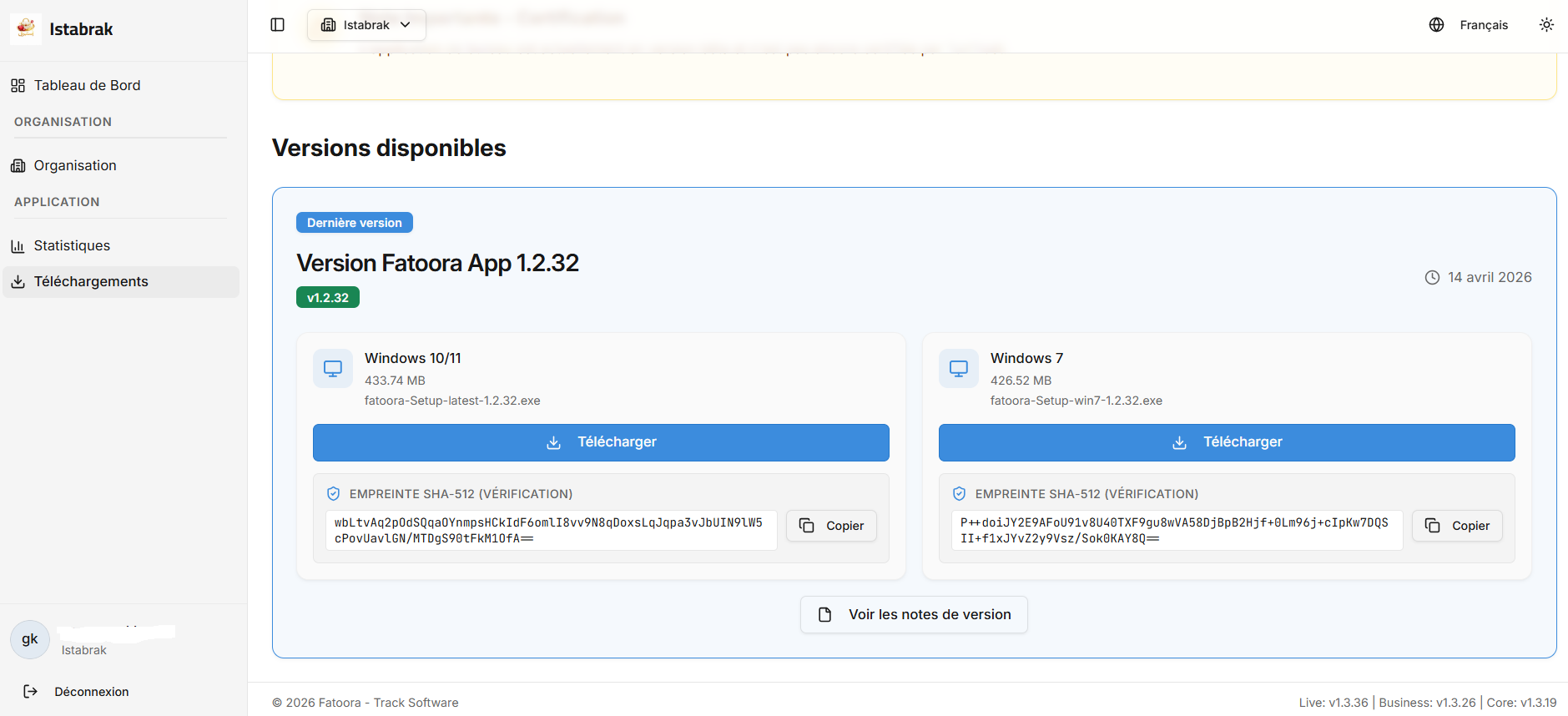Log out via Déconnexion

92,692
